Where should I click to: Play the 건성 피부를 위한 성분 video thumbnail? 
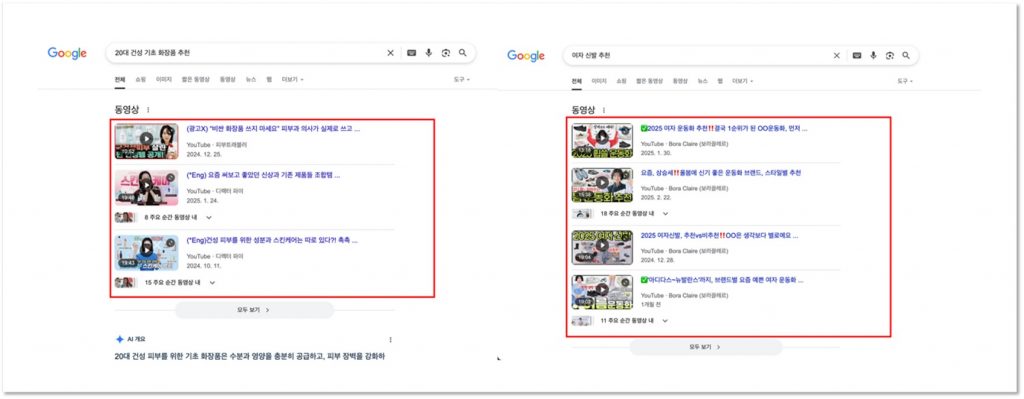tap(146, 253)
